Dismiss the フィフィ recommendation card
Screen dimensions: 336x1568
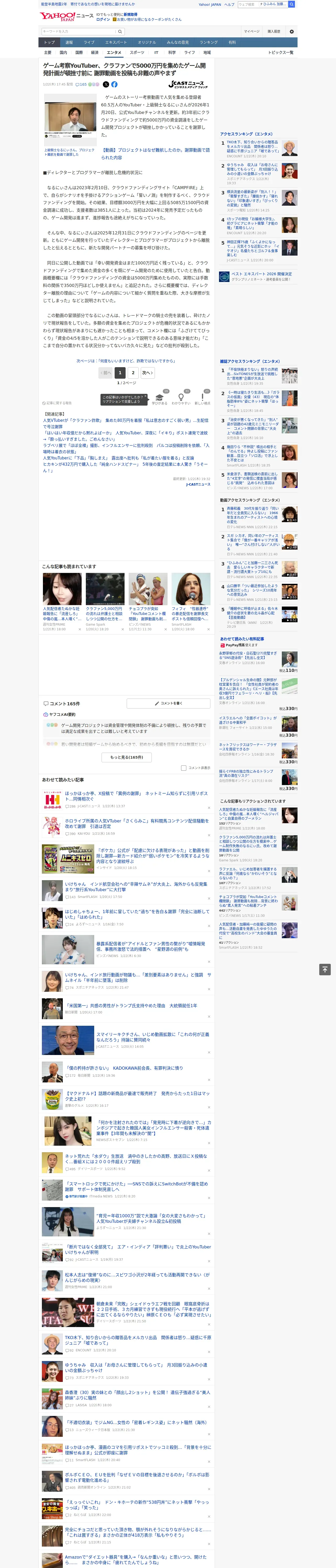[209, 629]
